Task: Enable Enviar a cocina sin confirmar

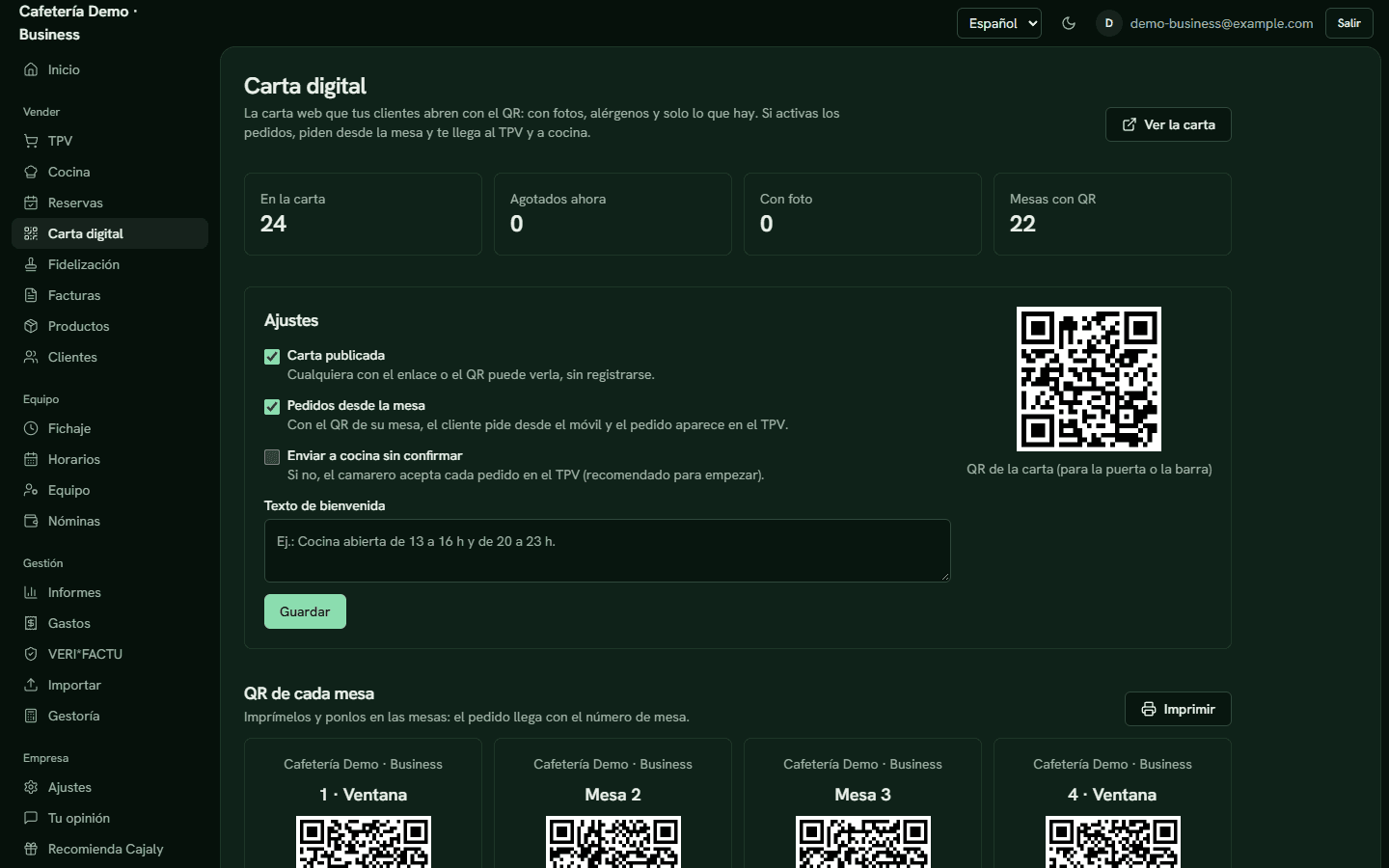Action: click(272, 457)
